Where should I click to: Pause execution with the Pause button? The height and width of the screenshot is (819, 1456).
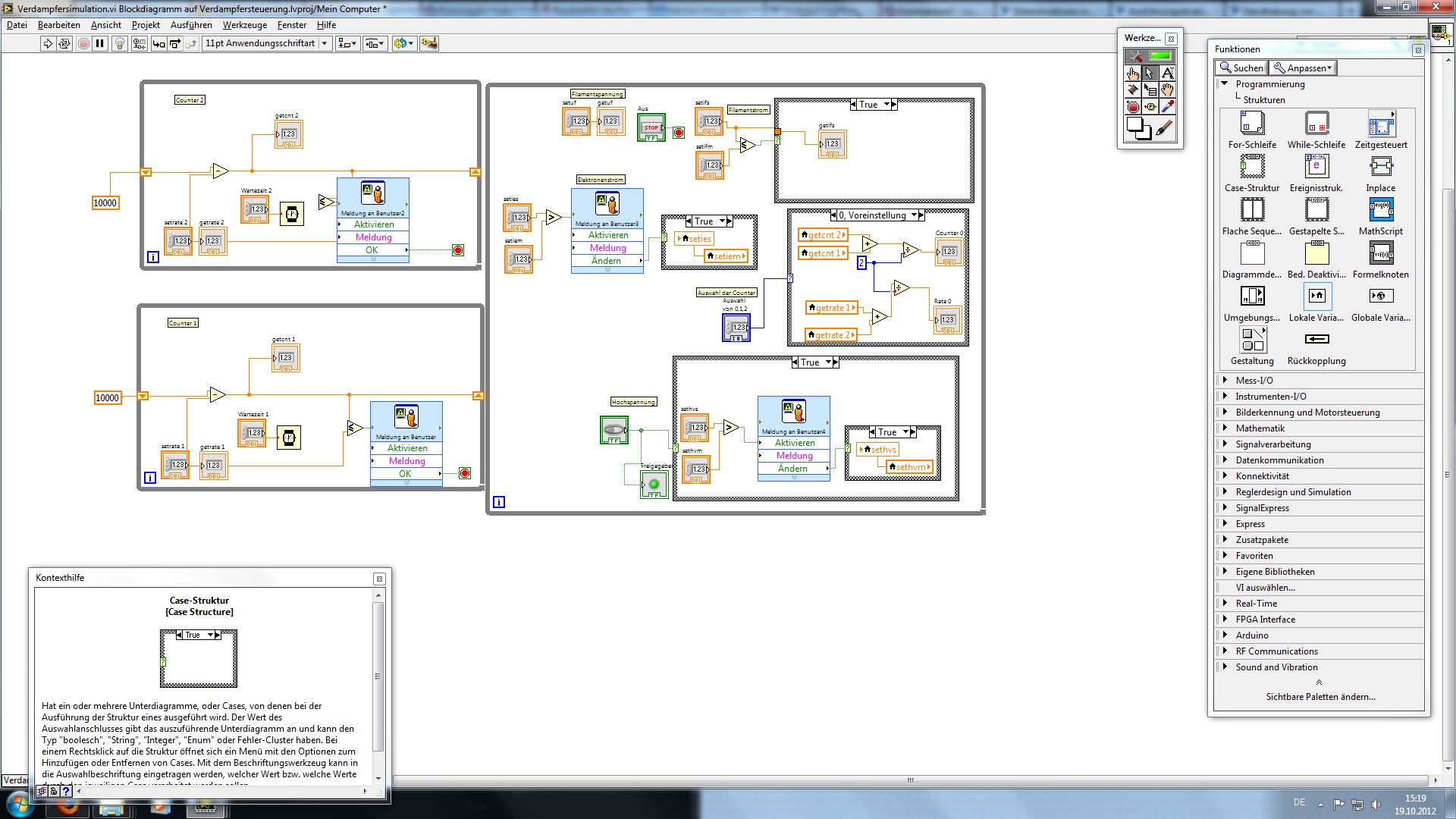tap(99, 43)
